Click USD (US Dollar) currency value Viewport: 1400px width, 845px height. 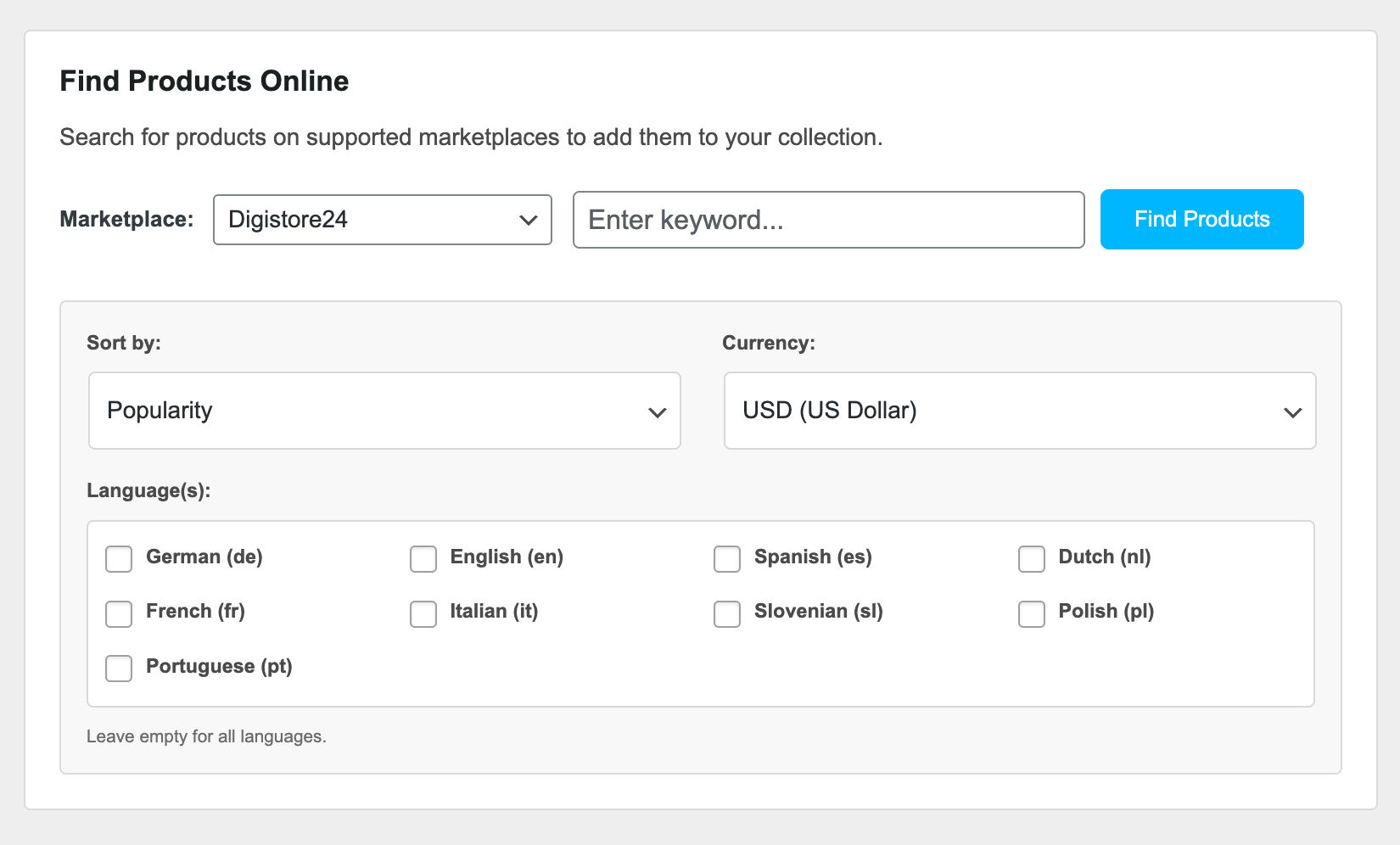click(x=829, y=411)
